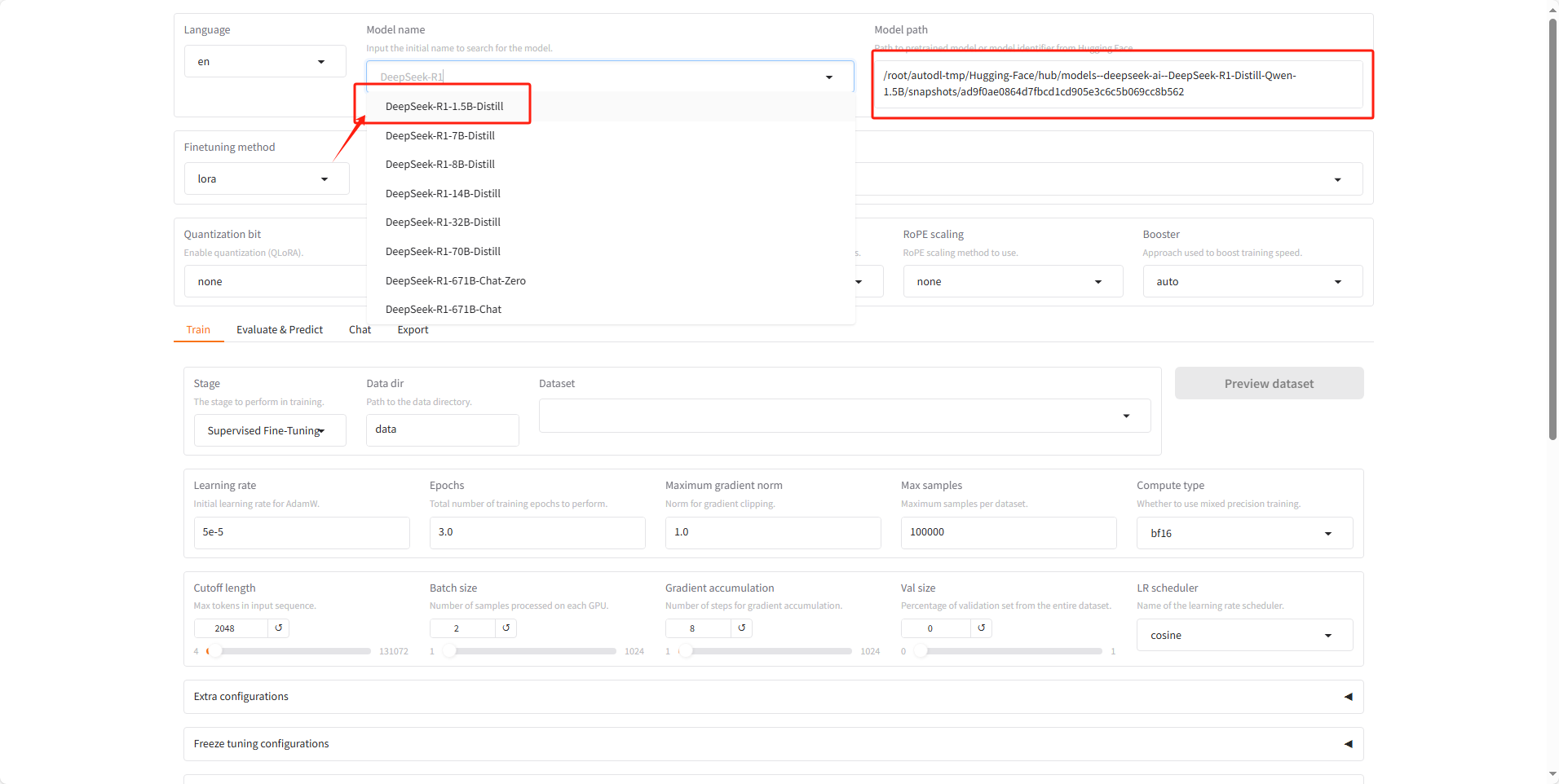Open the Finetuning method dropdown showing lora
The height and width of the screenshot is (784, 1559).
coord(267,179)
